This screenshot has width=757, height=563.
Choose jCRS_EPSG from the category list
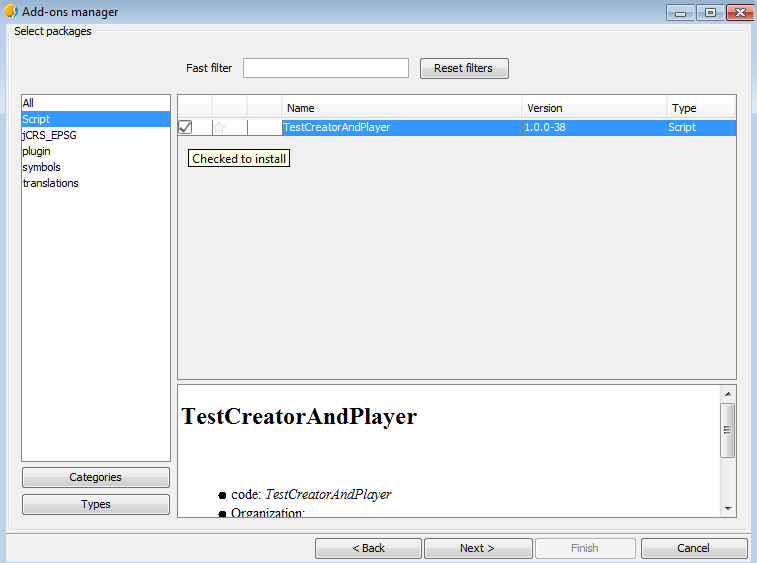click(50, 135)
